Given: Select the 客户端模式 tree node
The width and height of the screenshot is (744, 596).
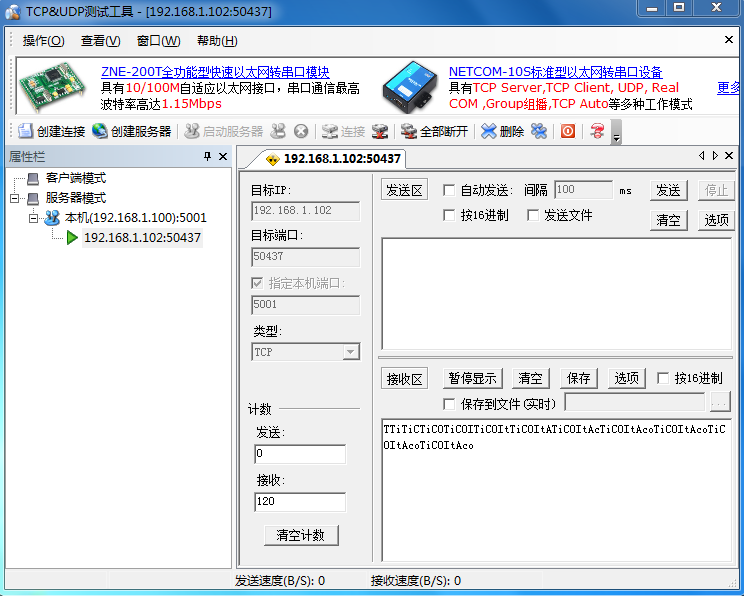Looking at the screenshot, I should 75,178.
